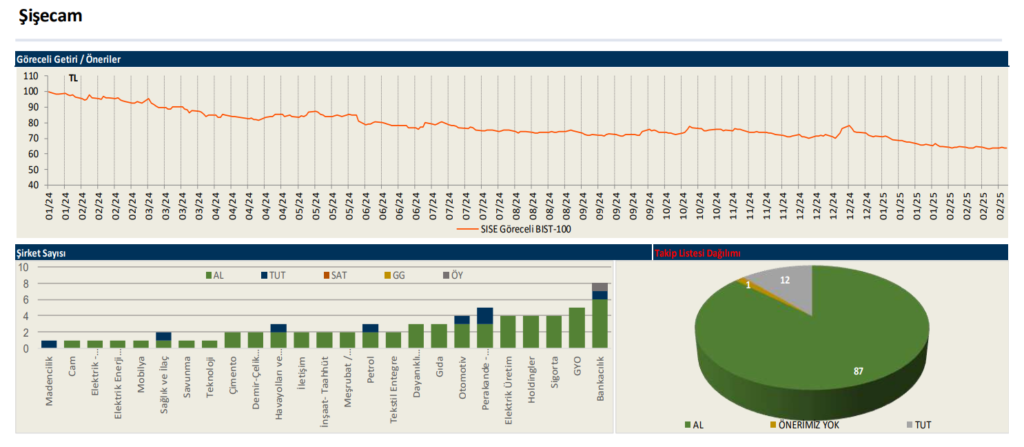This screenshot has width=1024, height=447.
Task: Click the Takip Listesi Dağılımı header
Action: pyautogui.click(x=697, y=253)
